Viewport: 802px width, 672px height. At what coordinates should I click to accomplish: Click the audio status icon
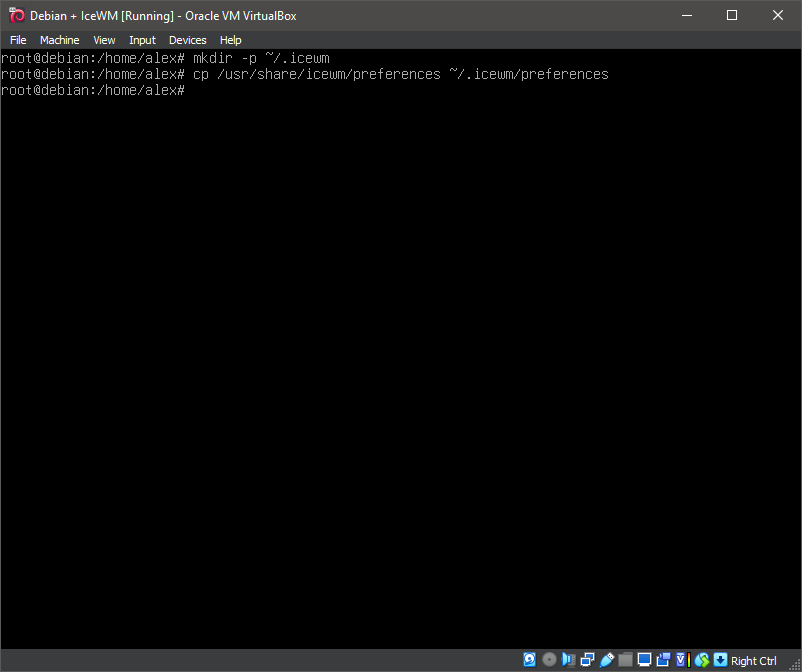[x=568, y=659]
